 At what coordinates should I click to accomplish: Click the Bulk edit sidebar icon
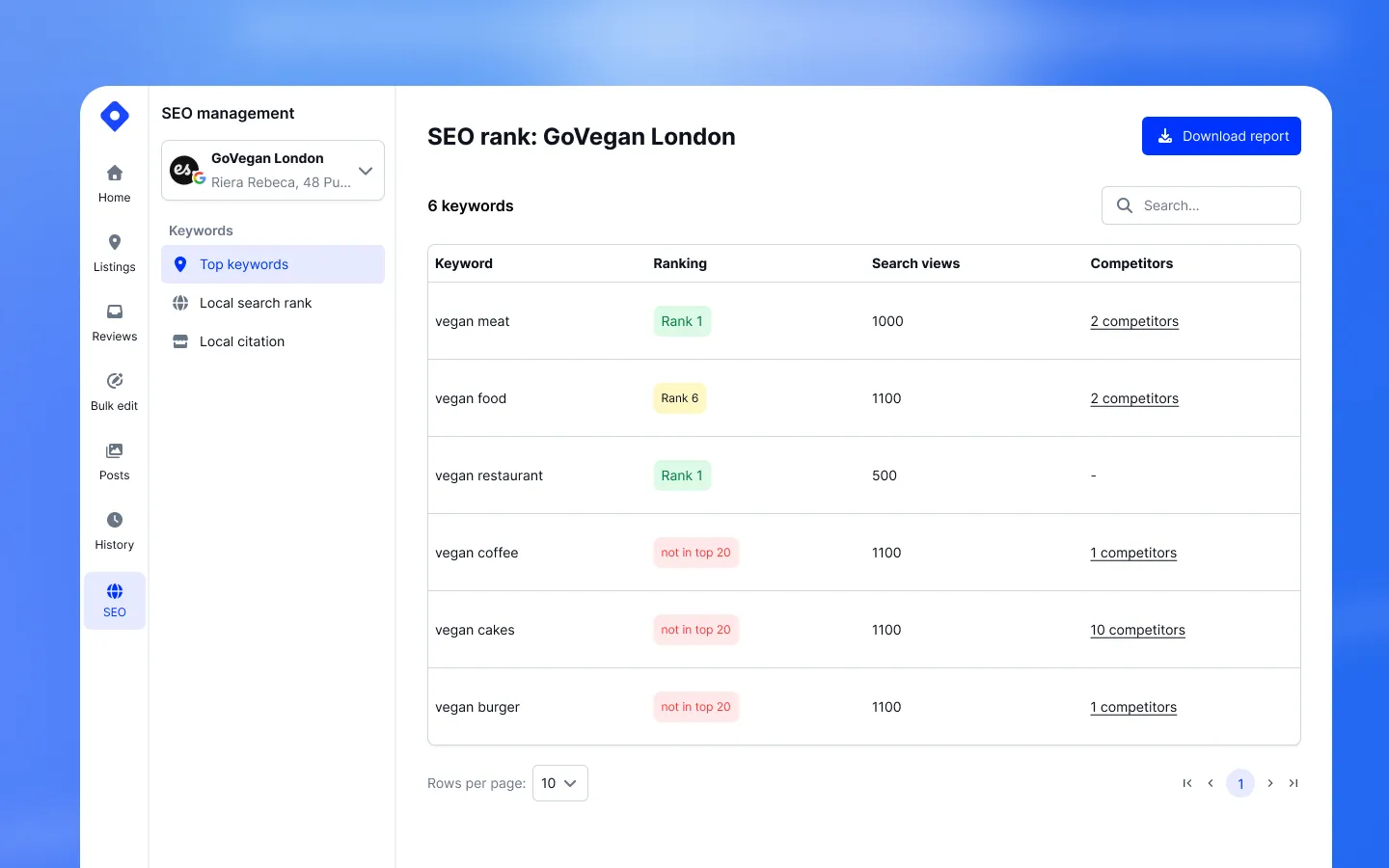click(x=114, y=391)
